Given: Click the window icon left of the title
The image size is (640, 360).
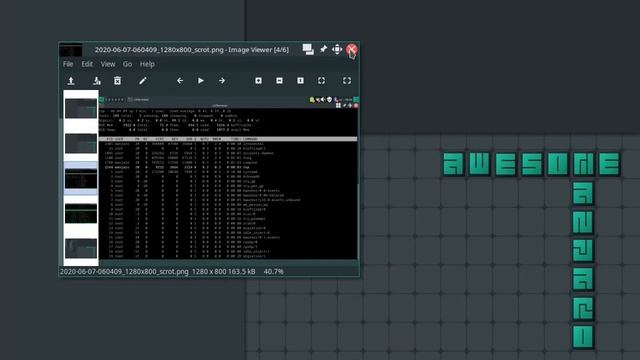Looking at the screenshot, I should 71,50.
